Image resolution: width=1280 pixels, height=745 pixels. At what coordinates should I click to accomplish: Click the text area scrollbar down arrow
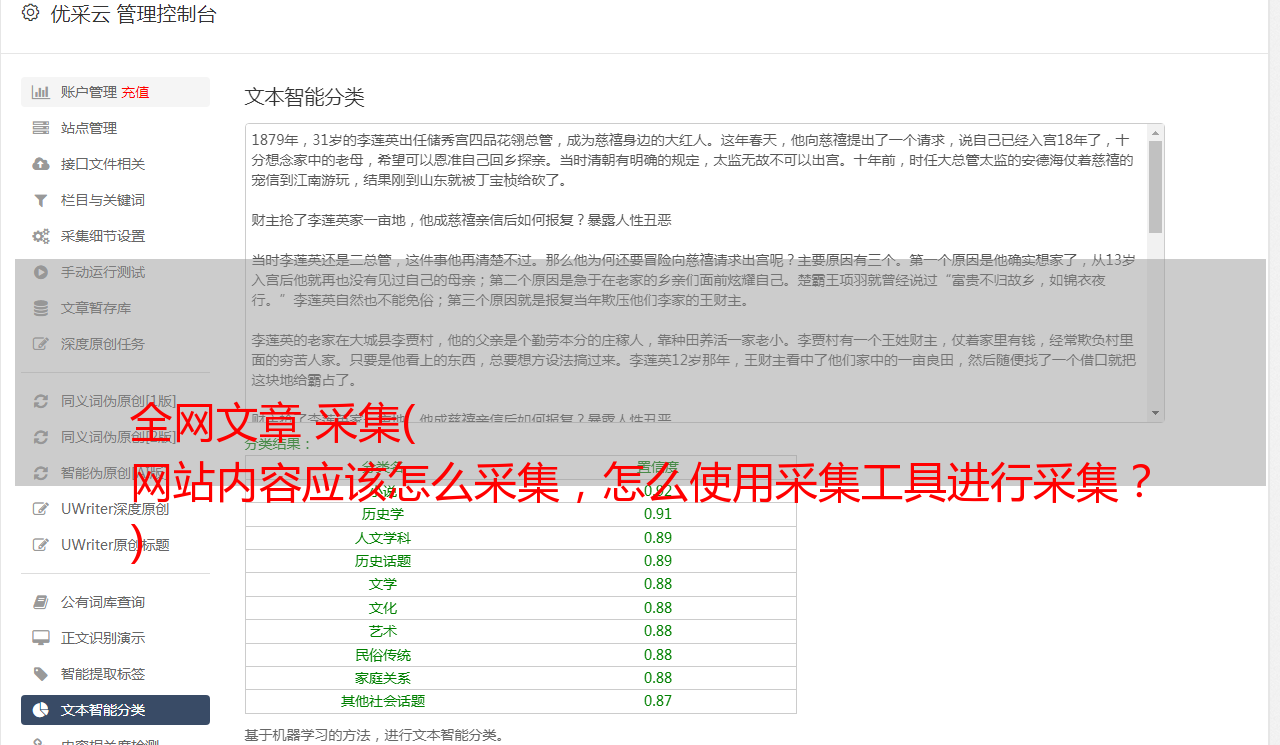point(1156,413)
